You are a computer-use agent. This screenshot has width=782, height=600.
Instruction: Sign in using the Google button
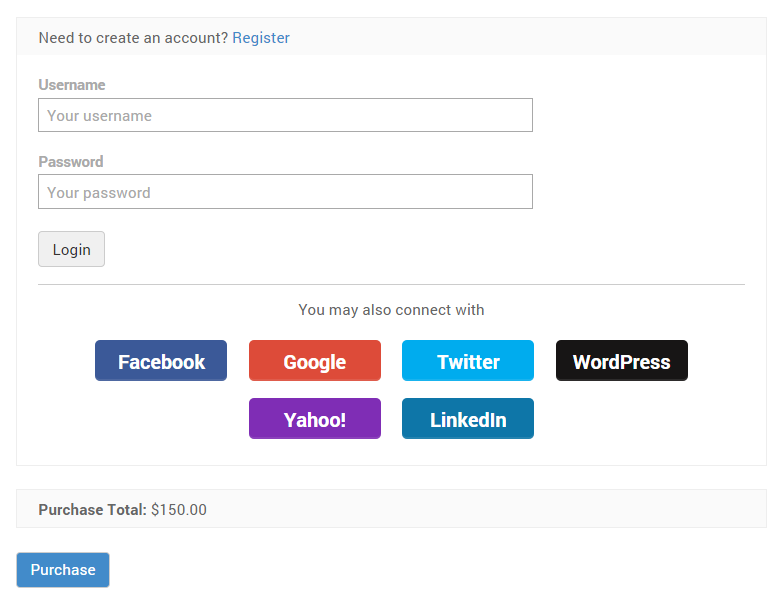pyautogui.click(x=315, y=361)
